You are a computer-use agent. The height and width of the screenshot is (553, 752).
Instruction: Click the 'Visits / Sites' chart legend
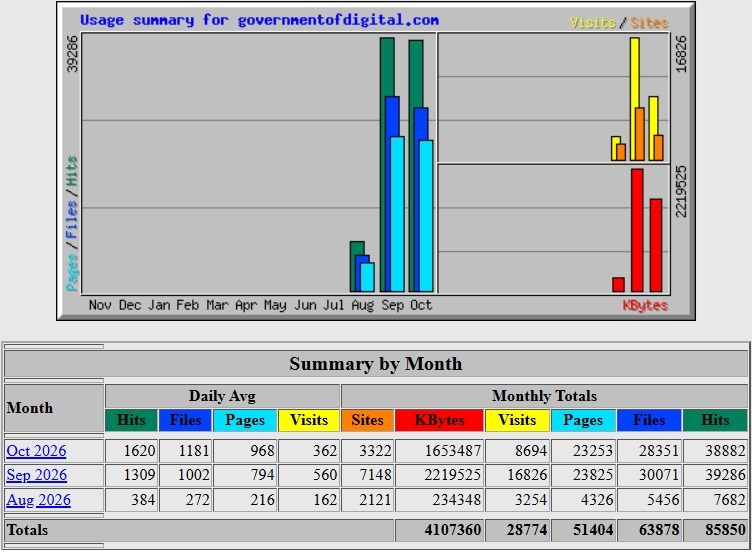coord(619,23)
